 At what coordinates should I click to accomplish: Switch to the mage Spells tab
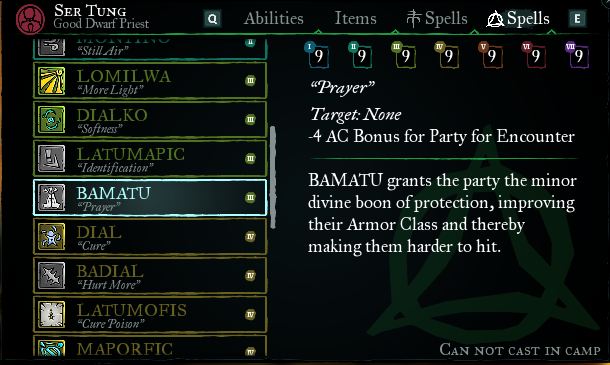[x=437, y=18]
